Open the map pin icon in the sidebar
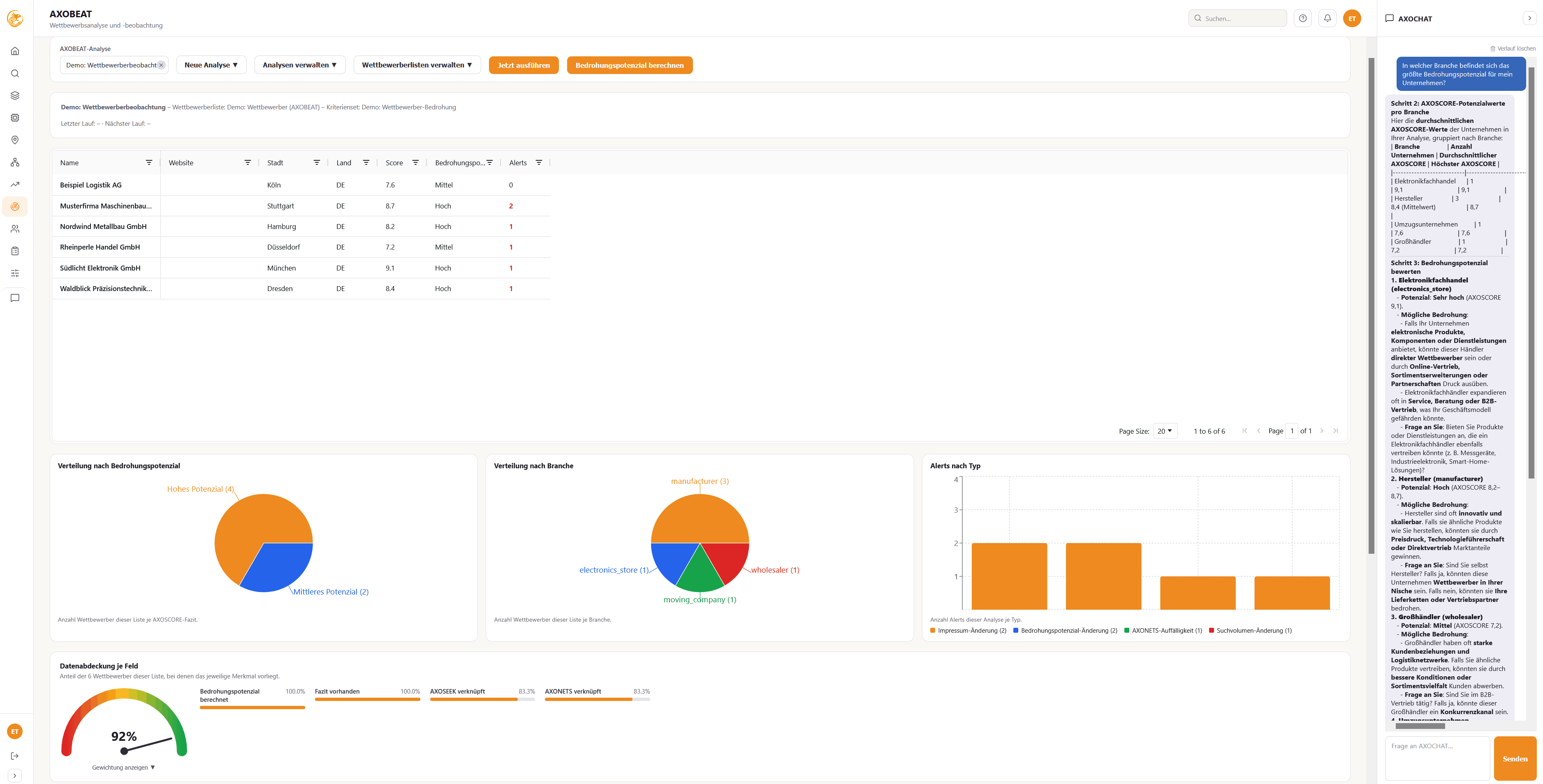 (x=15, y=139)
